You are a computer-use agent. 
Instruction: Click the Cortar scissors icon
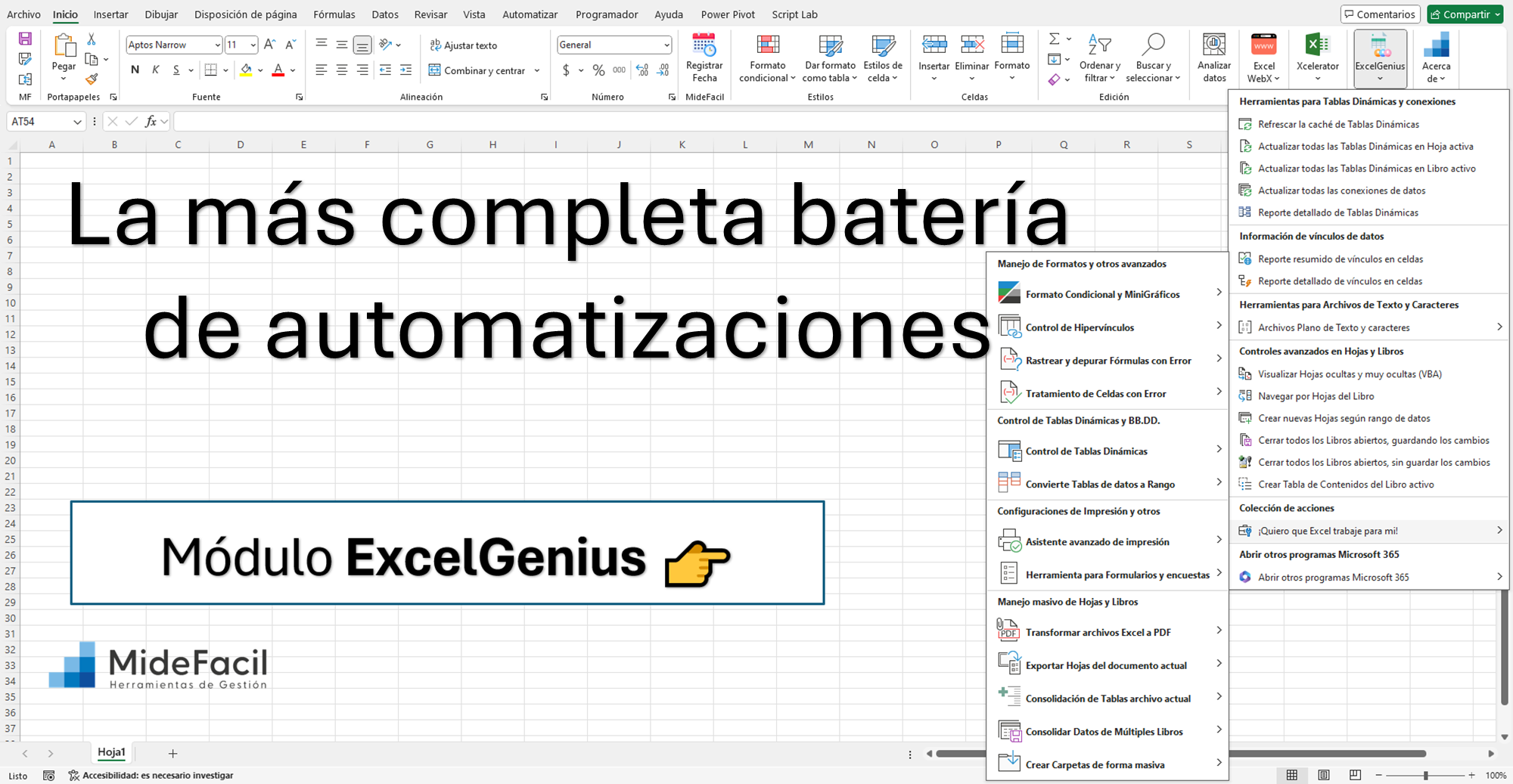(x=92, y=39)
